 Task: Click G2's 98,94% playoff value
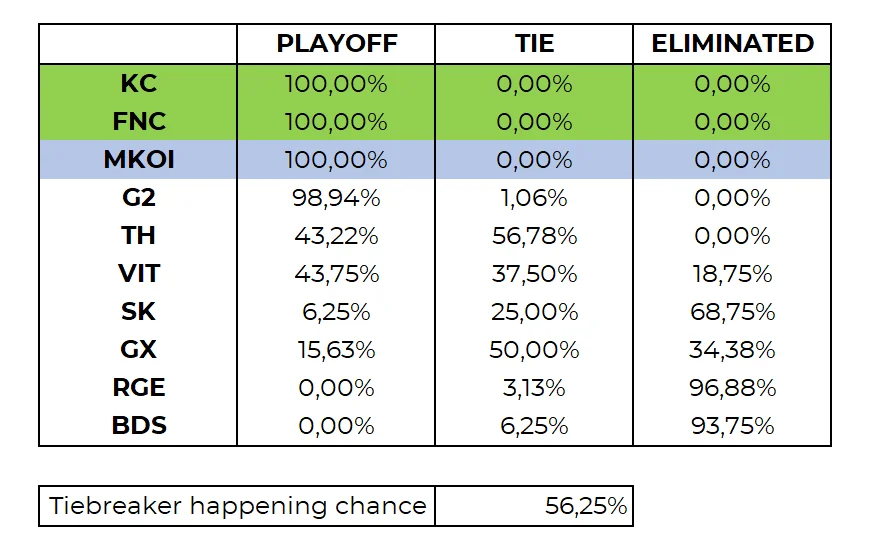pyautogui.click(x=336, y=198)
